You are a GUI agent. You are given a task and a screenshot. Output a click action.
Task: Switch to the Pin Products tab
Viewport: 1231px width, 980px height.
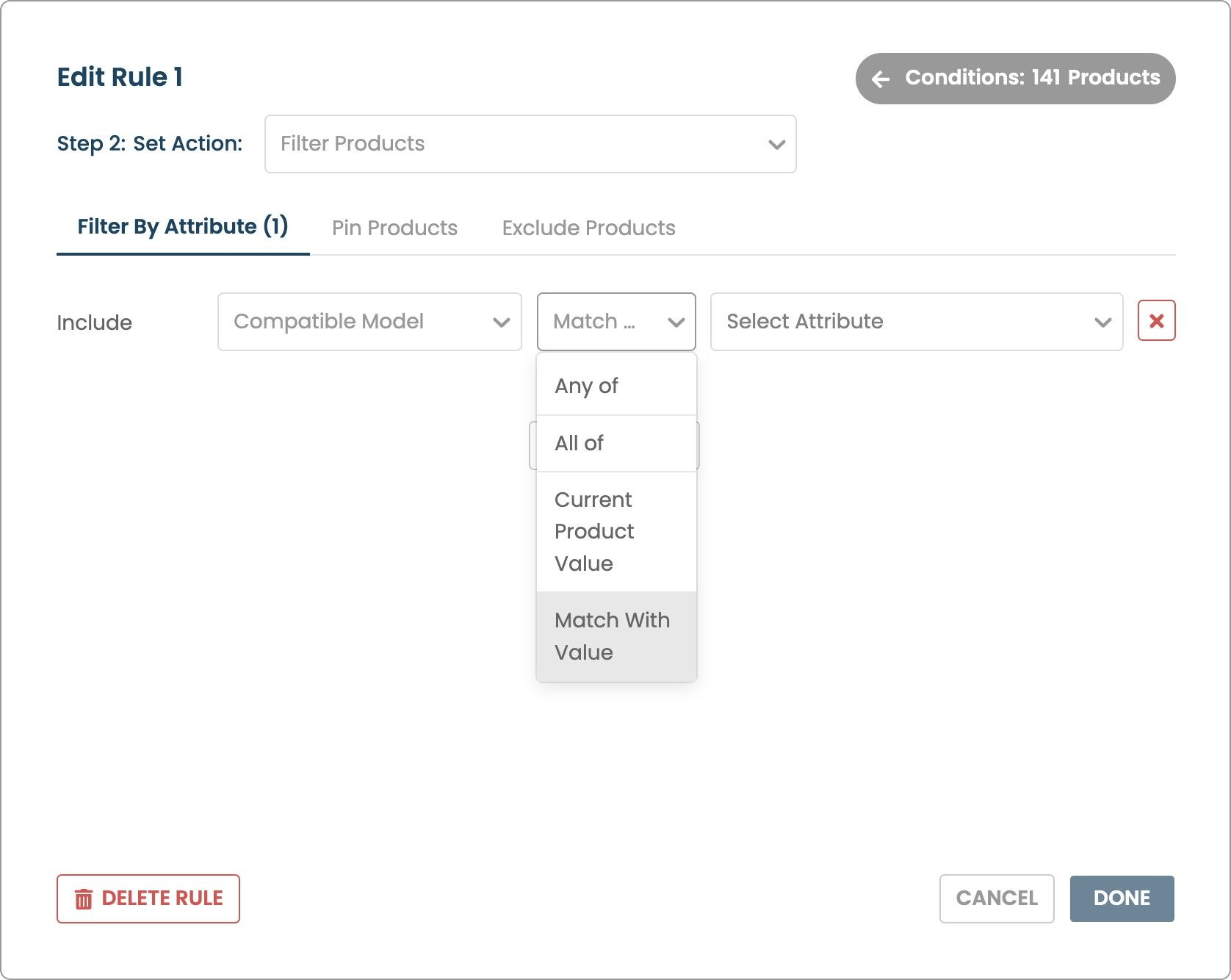coord(394,228)
